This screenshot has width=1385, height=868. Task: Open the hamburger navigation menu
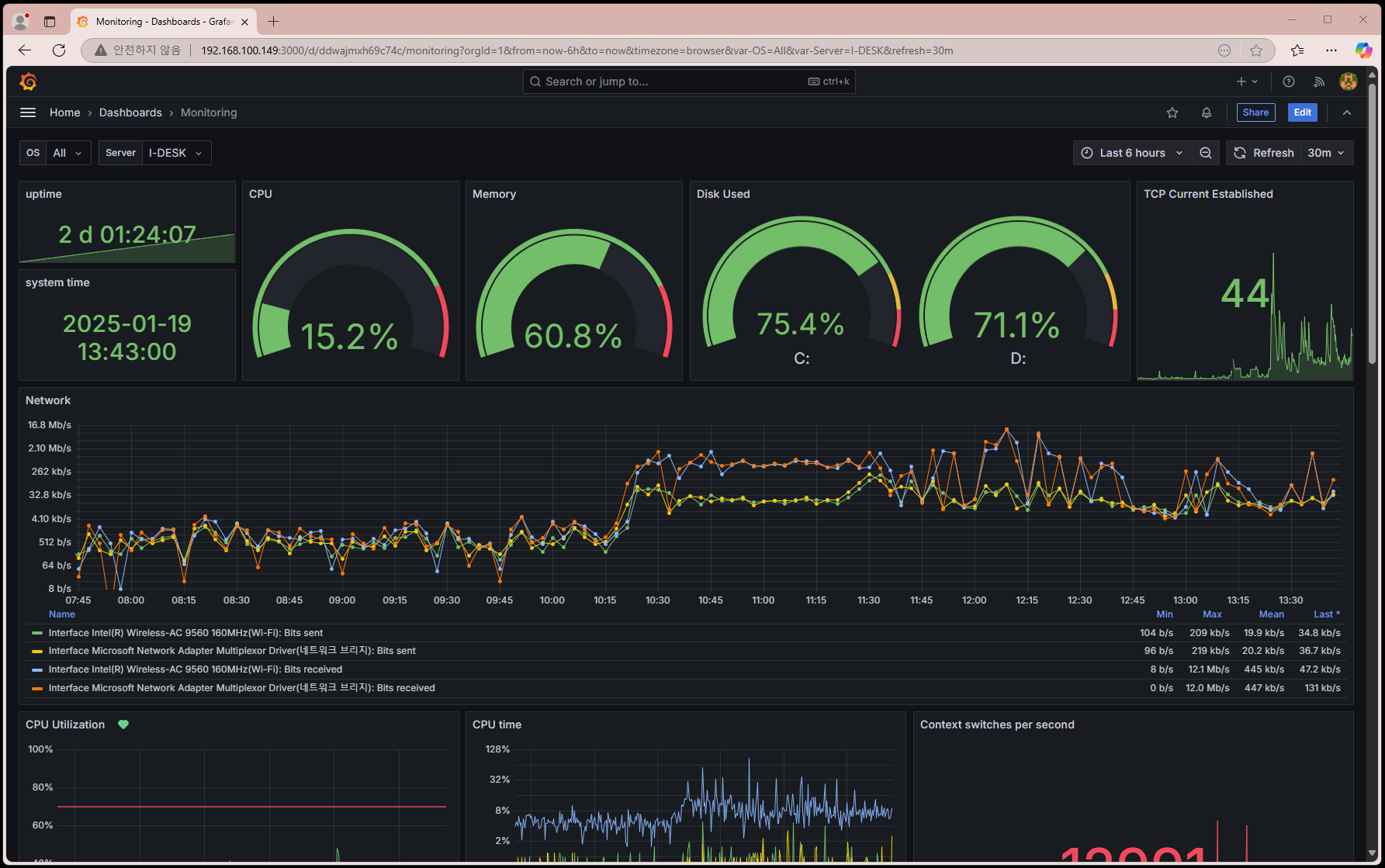28,112
